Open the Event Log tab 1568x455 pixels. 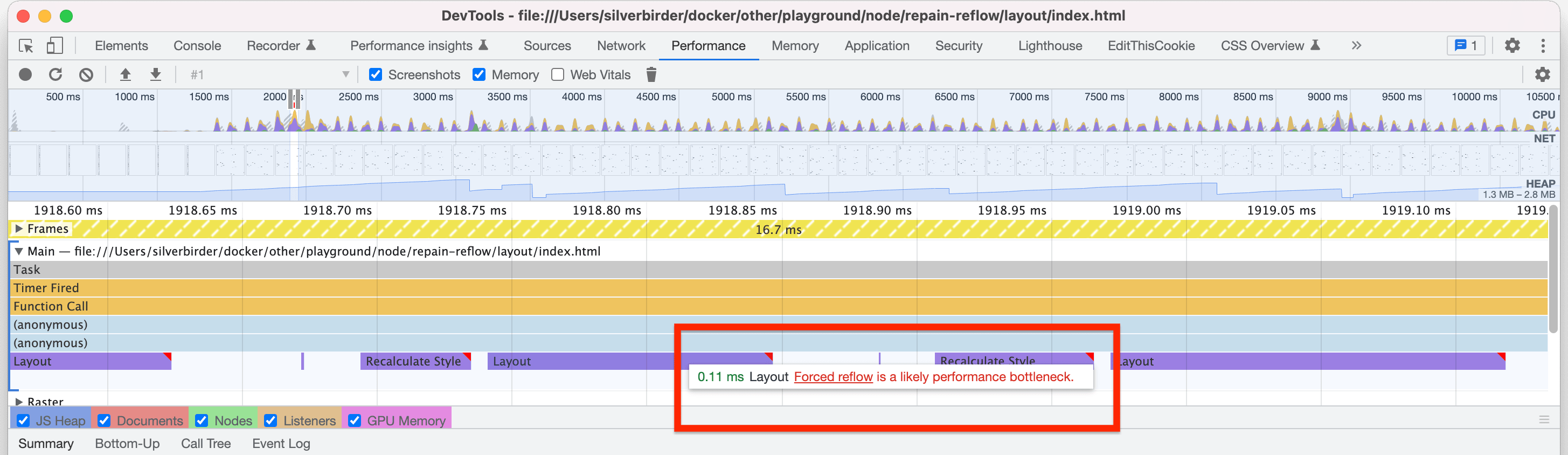pos(281,444)
